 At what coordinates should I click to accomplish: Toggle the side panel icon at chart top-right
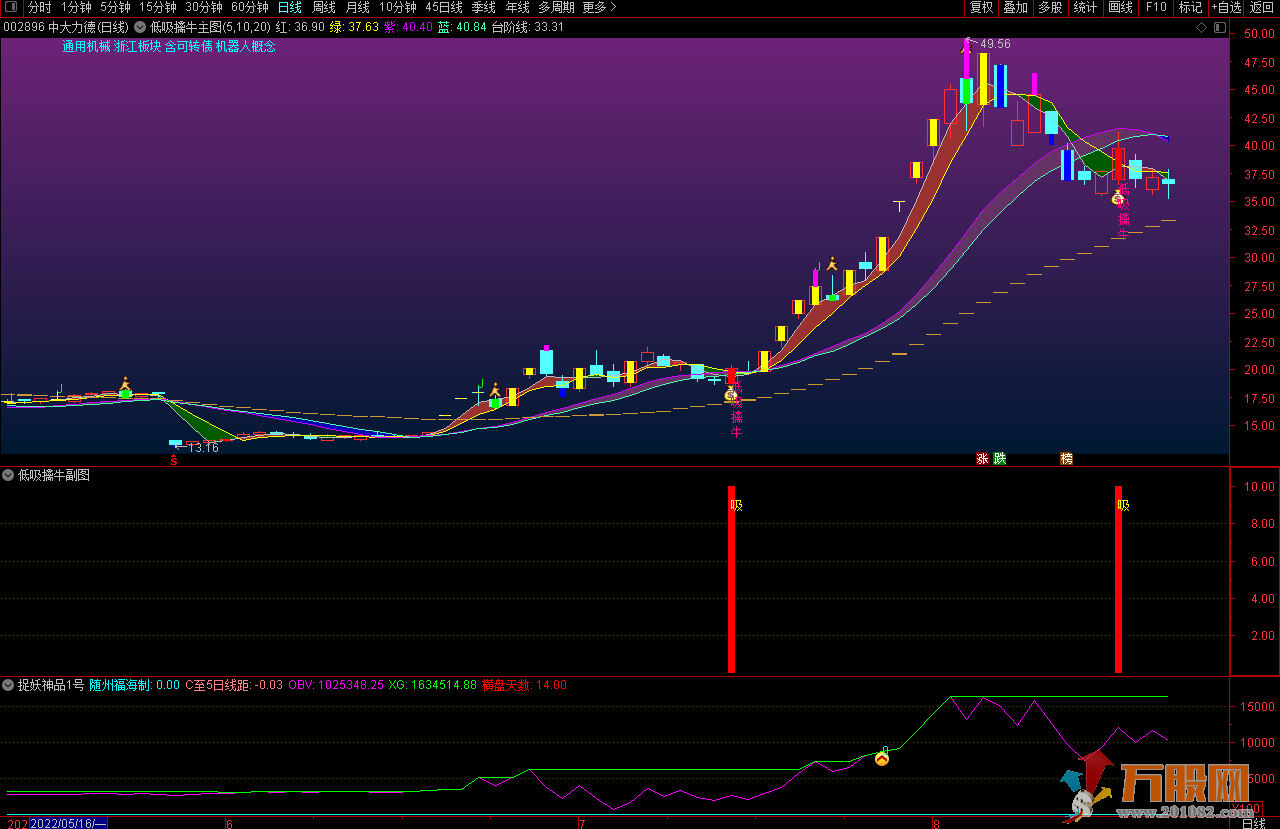1218,28
